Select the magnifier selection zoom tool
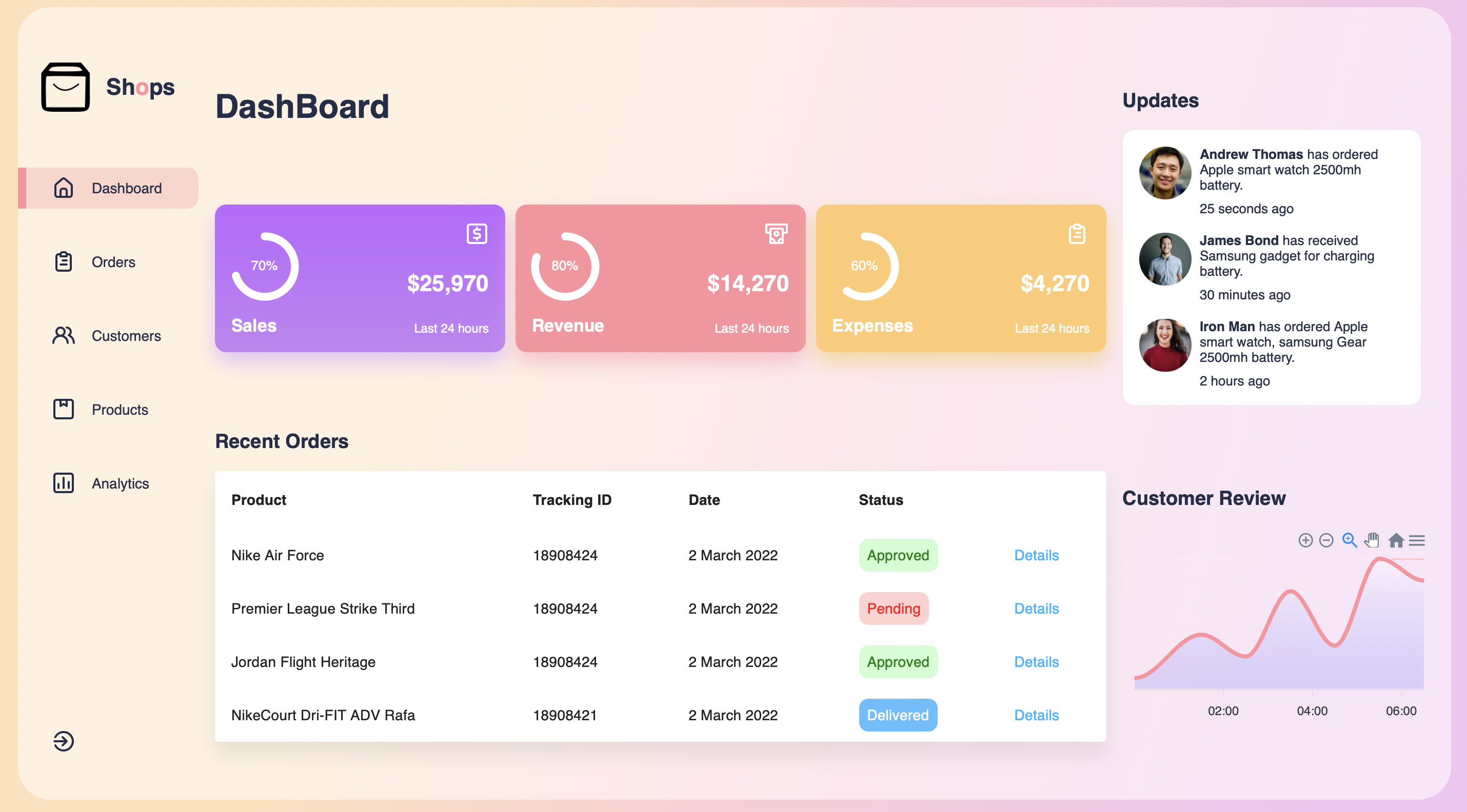 (1349, 540)
